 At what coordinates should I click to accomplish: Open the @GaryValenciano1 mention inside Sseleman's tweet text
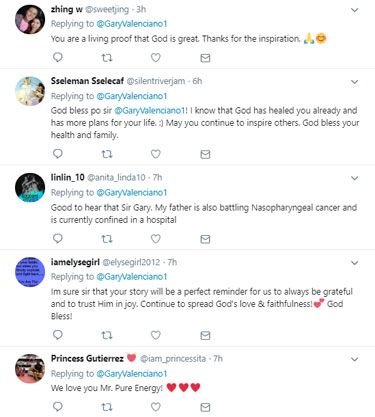coord(150,111)
